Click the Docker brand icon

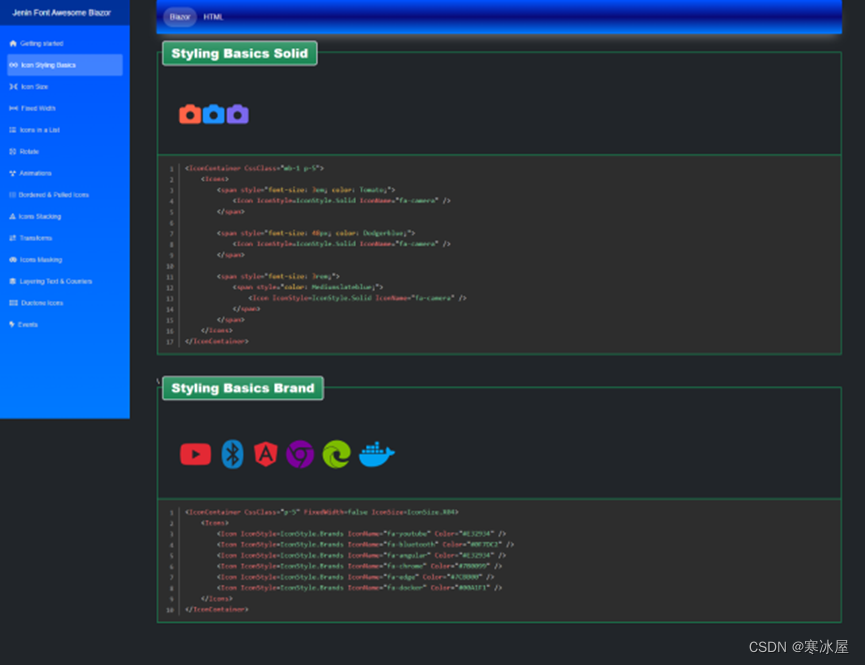pos(376,454)
